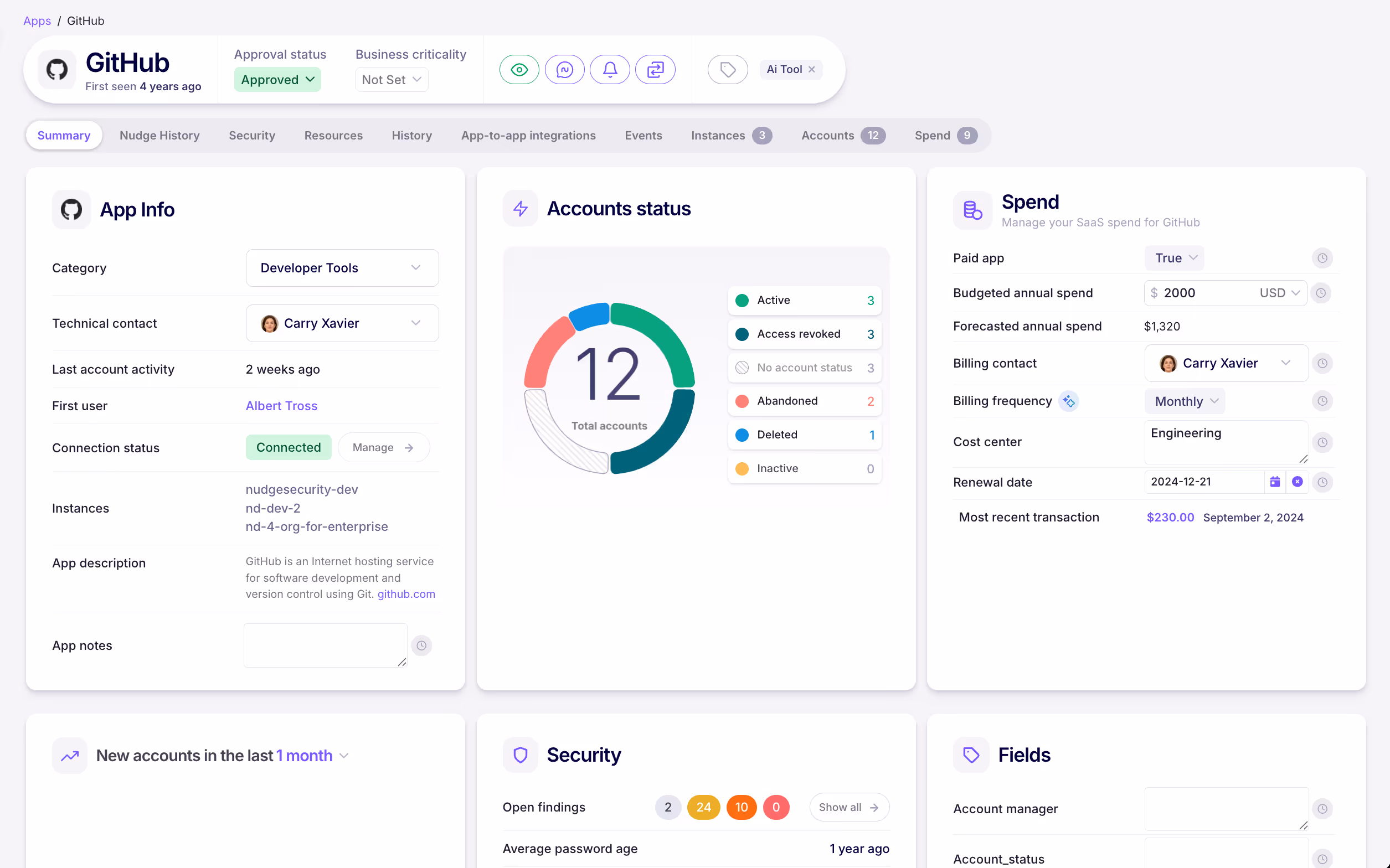The height and width of the screenshot is (868, 1390).
Task: Click history clock for Billing contact
Action: [1322, 363]
